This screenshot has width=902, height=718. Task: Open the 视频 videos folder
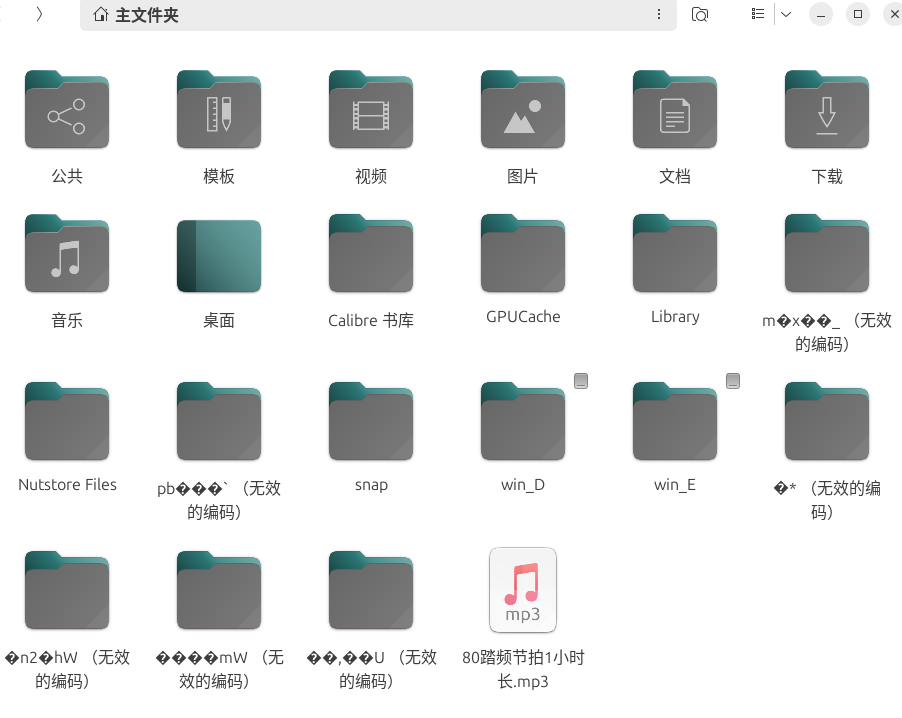[370, 109]
